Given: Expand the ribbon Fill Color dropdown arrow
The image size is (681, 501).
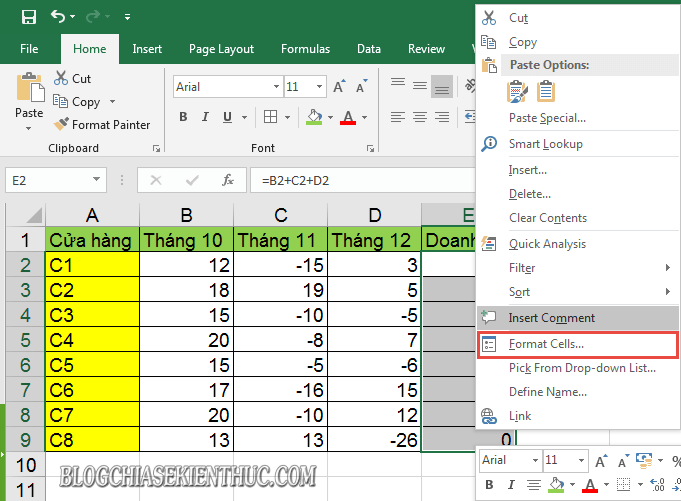Looking at the screenshot, I should [x=331, y=117].
